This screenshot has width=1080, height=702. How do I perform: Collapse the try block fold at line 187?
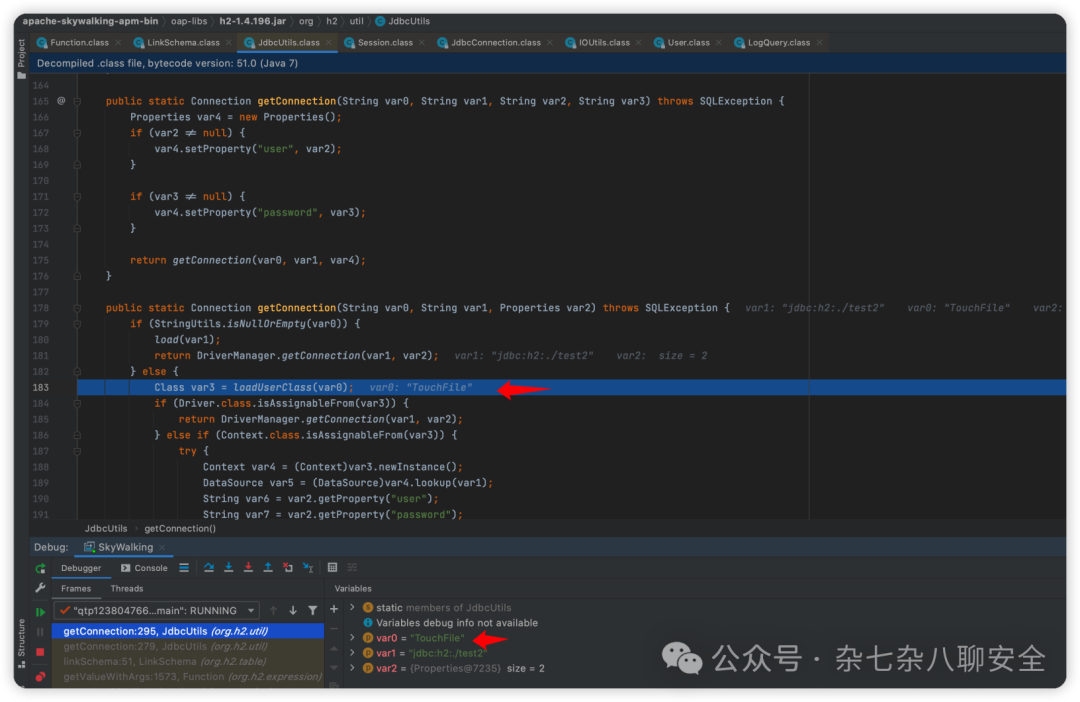pyautogui.click(x=77, y=451)
